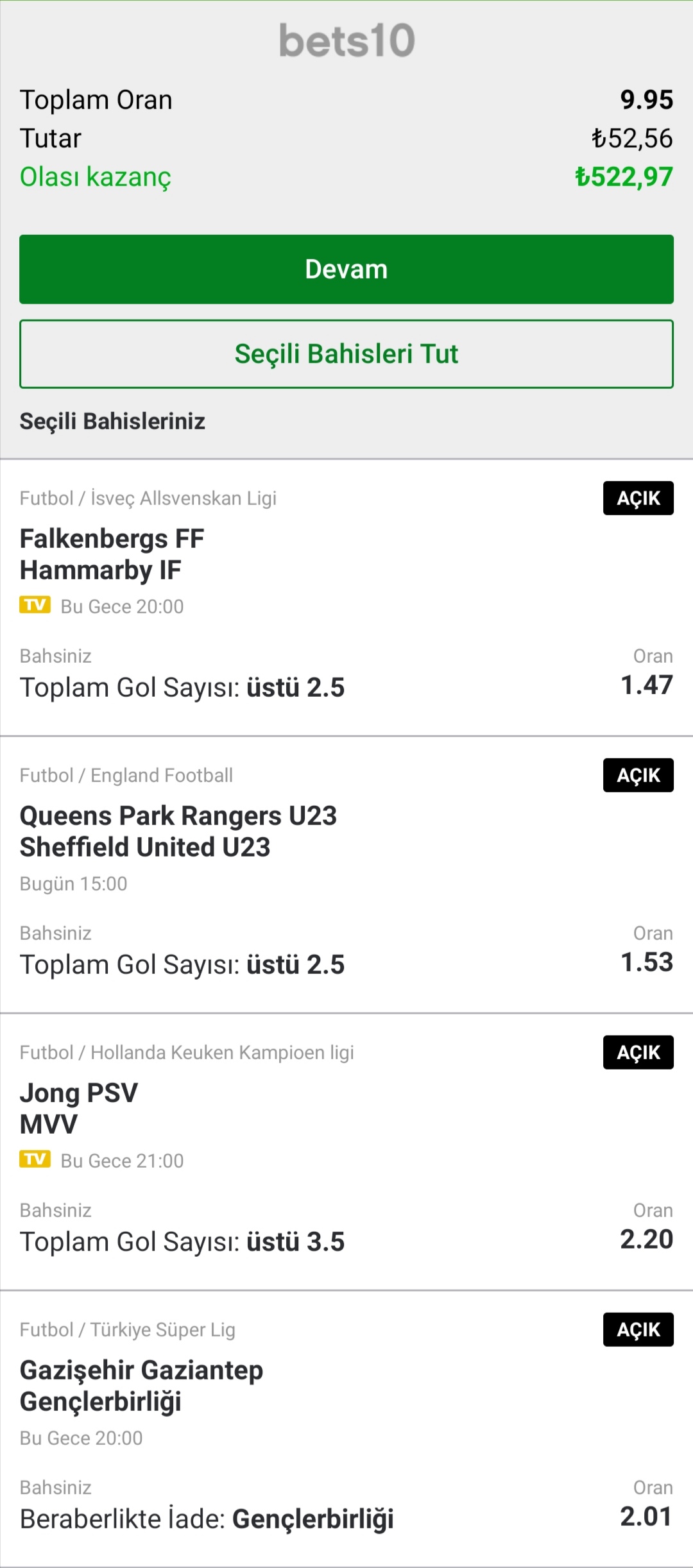Click the TV icon for Falkenbergs FF match
This screenshot has height=1568, width=693.
(x=35, y=605)
